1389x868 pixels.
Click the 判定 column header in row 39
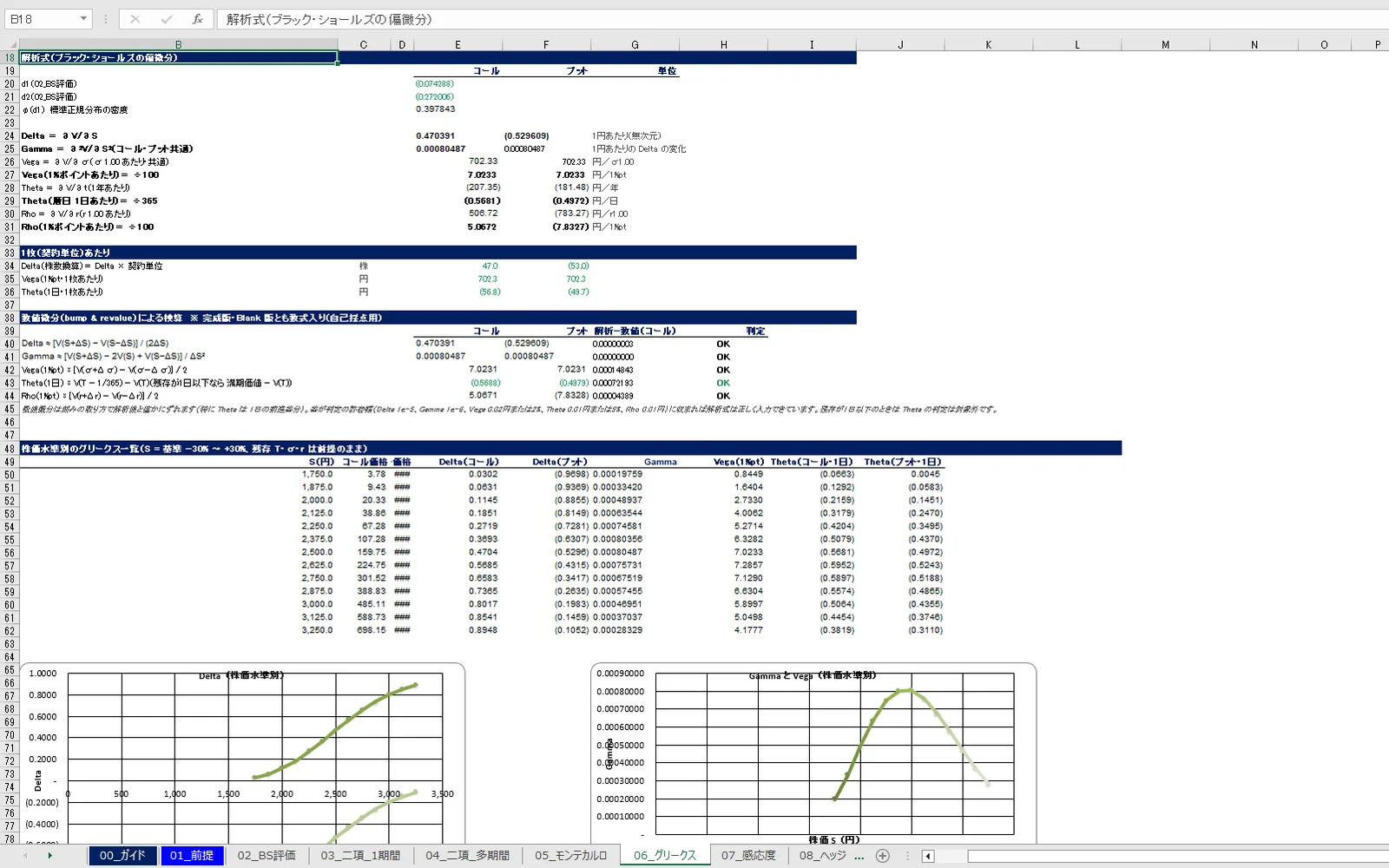tap(756, 331)
